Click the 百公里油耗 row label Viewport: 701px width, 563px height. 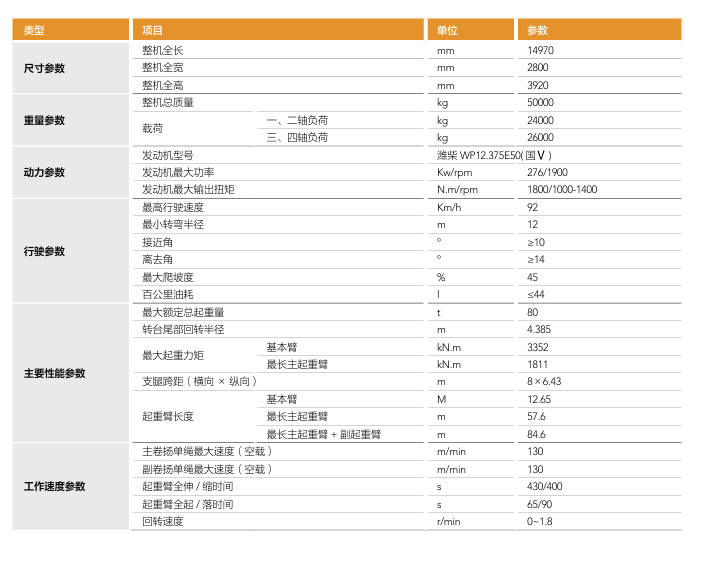coord(168,294)
